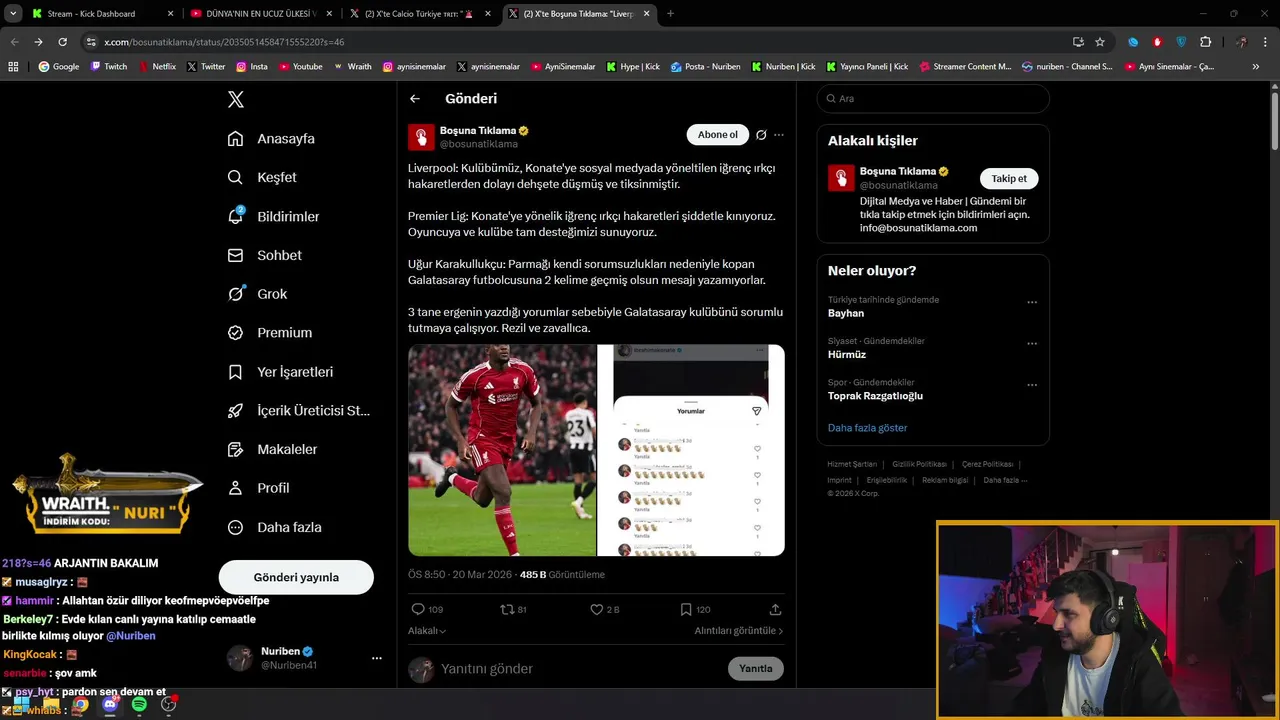Screen dimensions: 1280x720
Task: Open OBS Studio in the taskbar
Action: pos(168,705)
